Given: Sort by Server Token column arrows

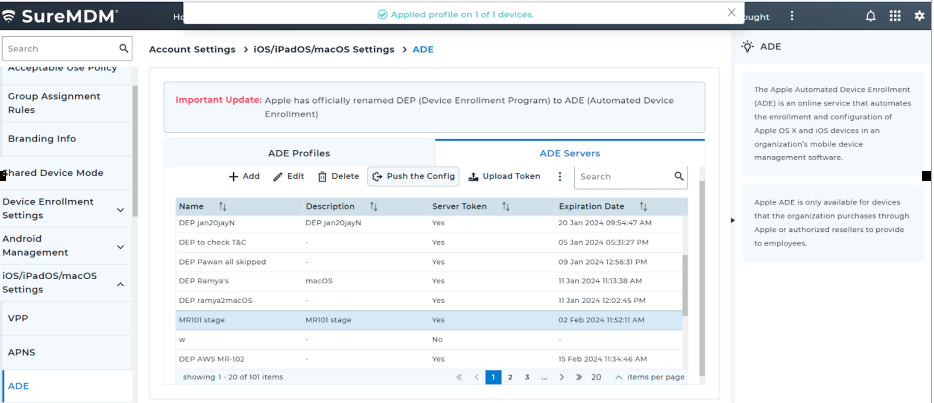Looking at the screenshot, I should (x=506, y=207).
